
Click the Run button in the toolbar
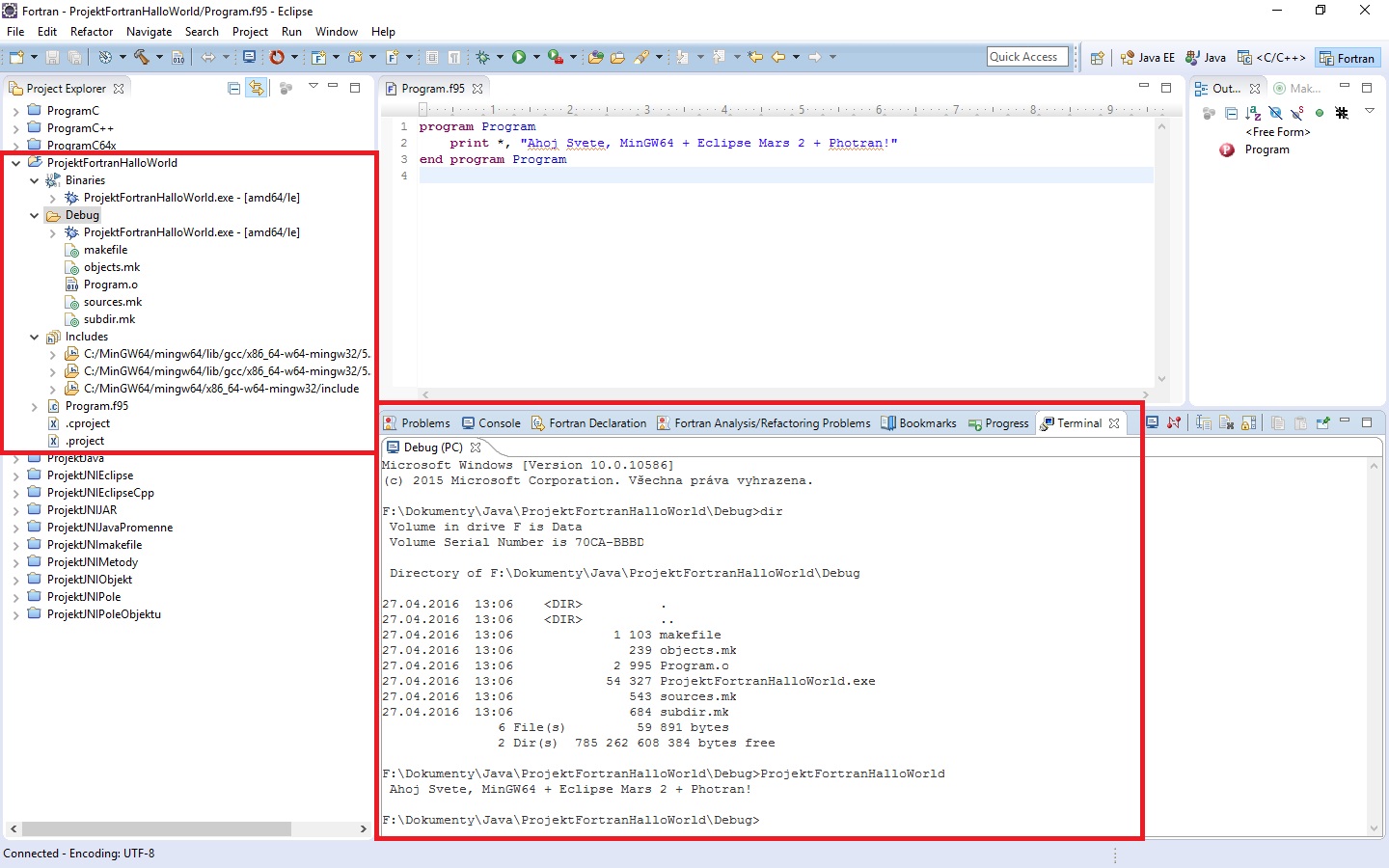(x=519, y=58)
